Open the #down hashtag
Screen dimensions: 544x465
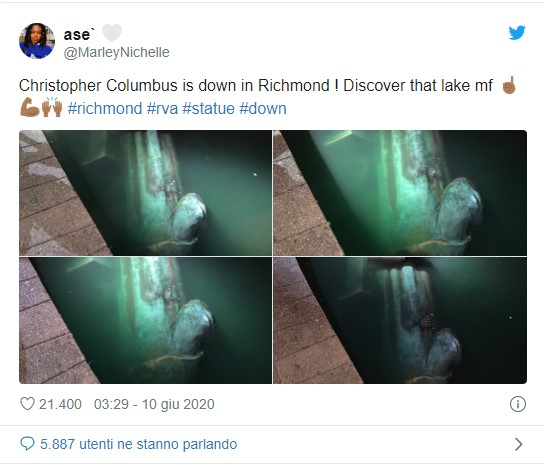263,108
